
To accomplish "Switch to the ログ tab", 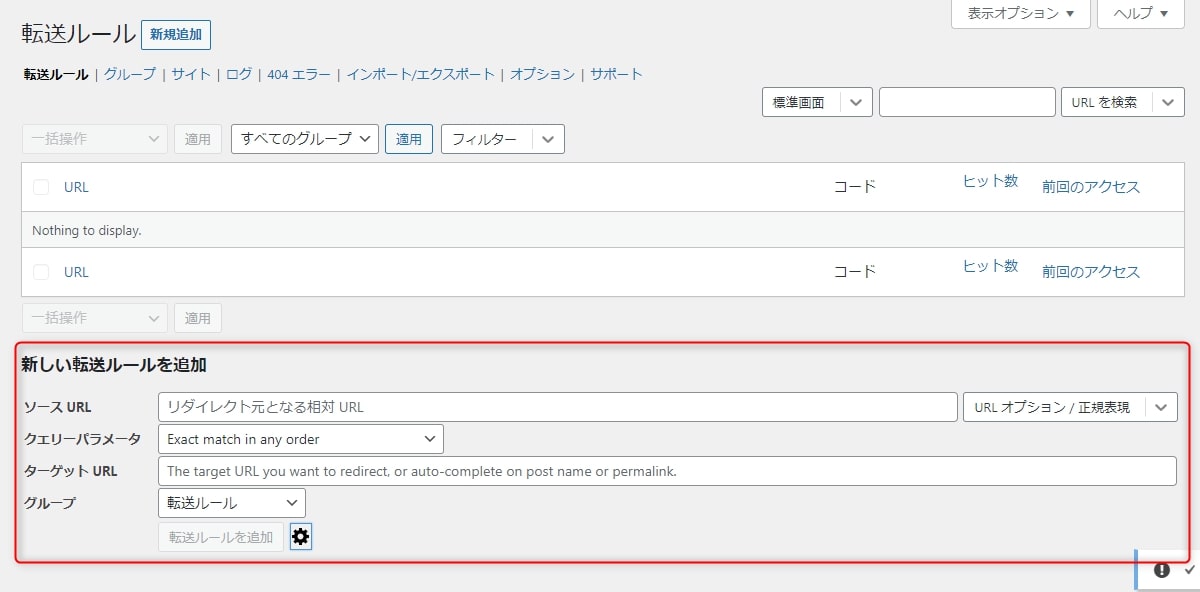I will (239, 74).
